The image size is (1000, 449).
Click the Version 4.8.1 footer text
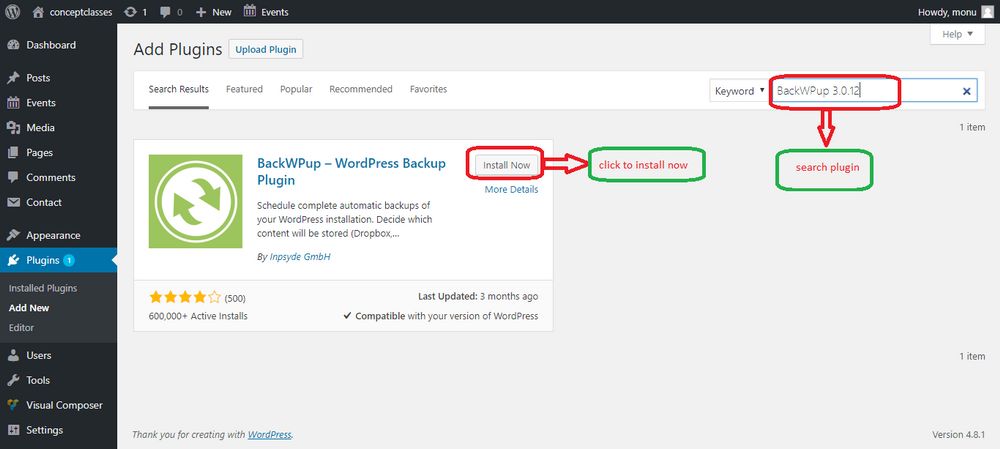point(959,435)
